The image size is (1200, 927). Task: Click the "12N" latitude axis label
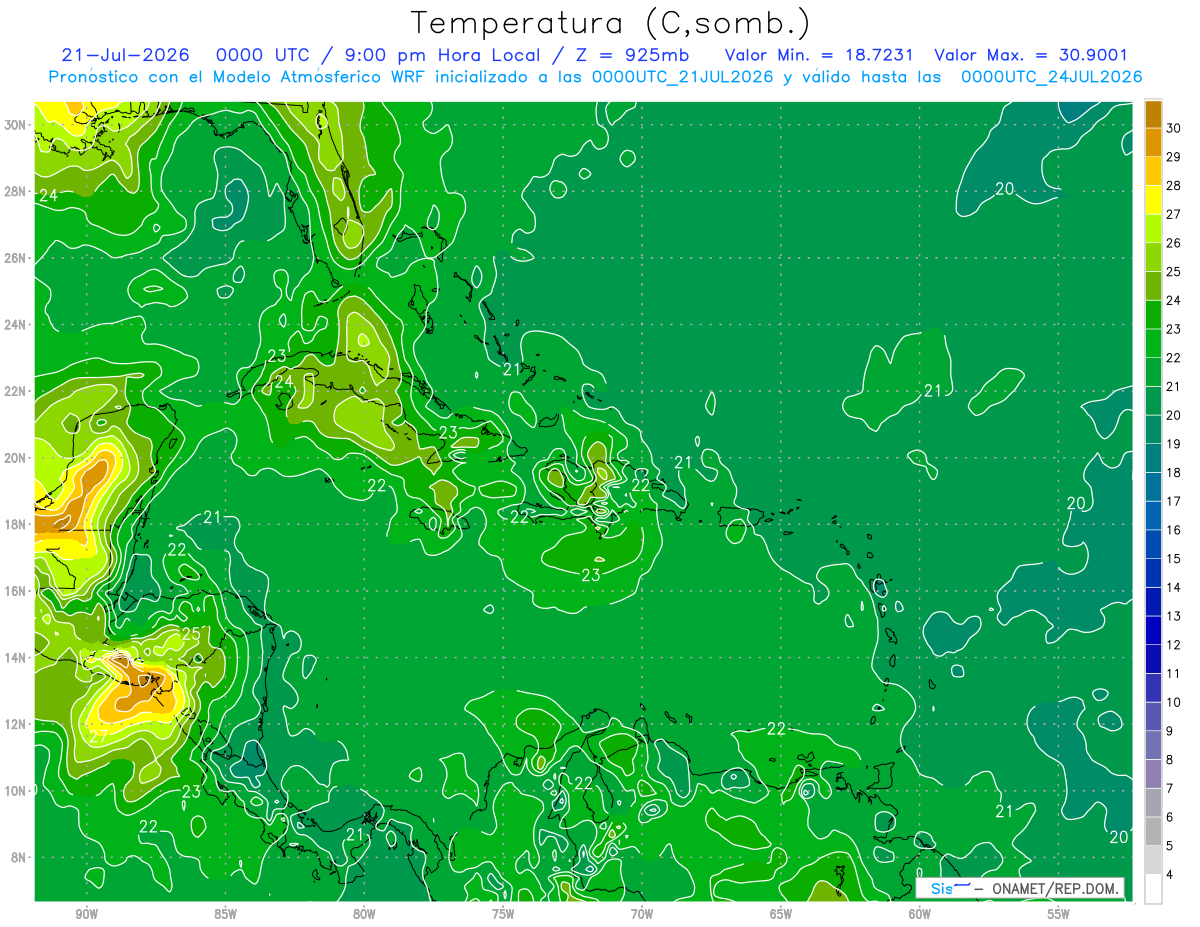click(15, 724)
